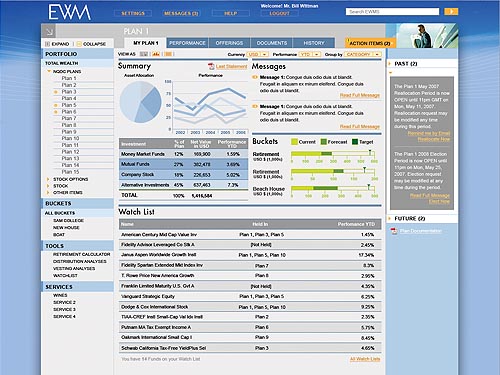Click the orange bullet beside Plan 5
This screenshot has width=500, height=375.
click(56, 105)
